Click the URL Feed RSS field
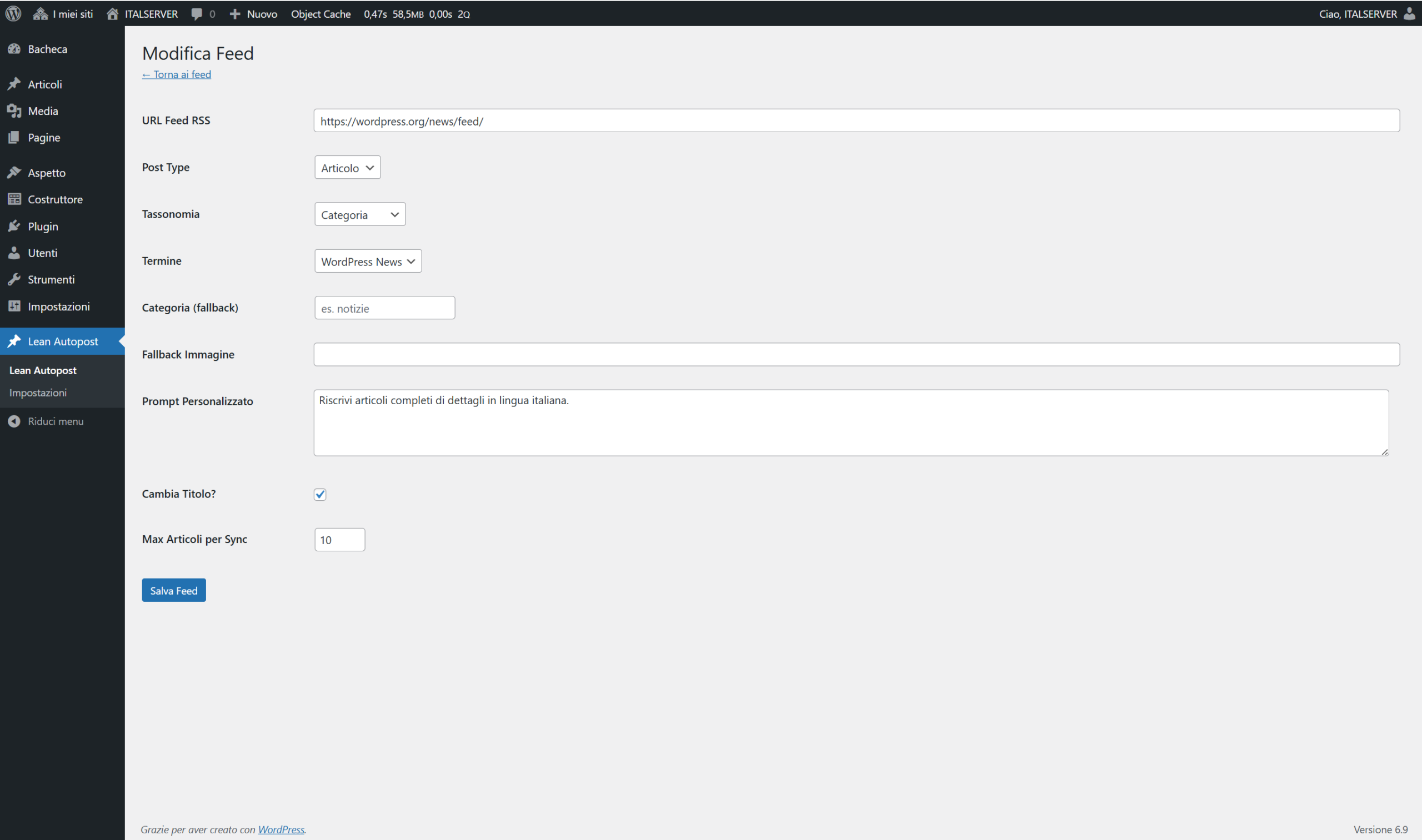1422x840 pixels. click(855, 120)
